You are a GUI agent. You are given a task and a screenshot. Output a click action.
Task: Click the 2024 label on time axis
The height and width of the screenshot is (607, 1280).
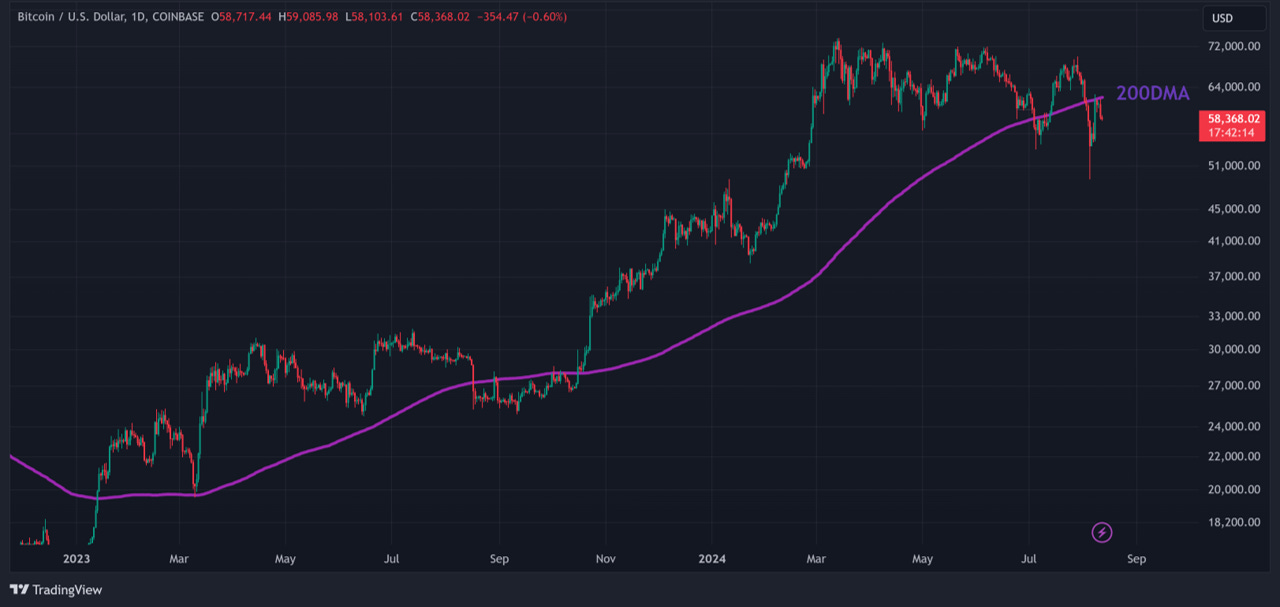[x=712, y=560]
